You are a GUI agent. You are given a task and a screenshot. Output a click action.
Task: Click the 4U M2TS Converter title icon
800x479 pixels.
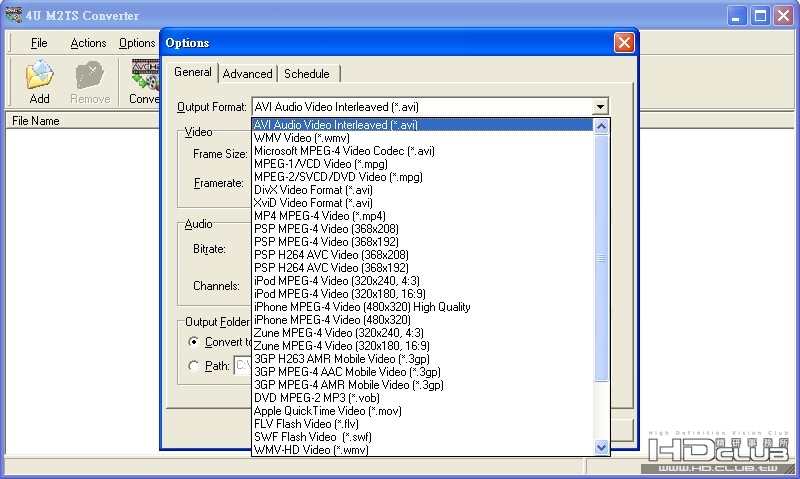[14, 15]
